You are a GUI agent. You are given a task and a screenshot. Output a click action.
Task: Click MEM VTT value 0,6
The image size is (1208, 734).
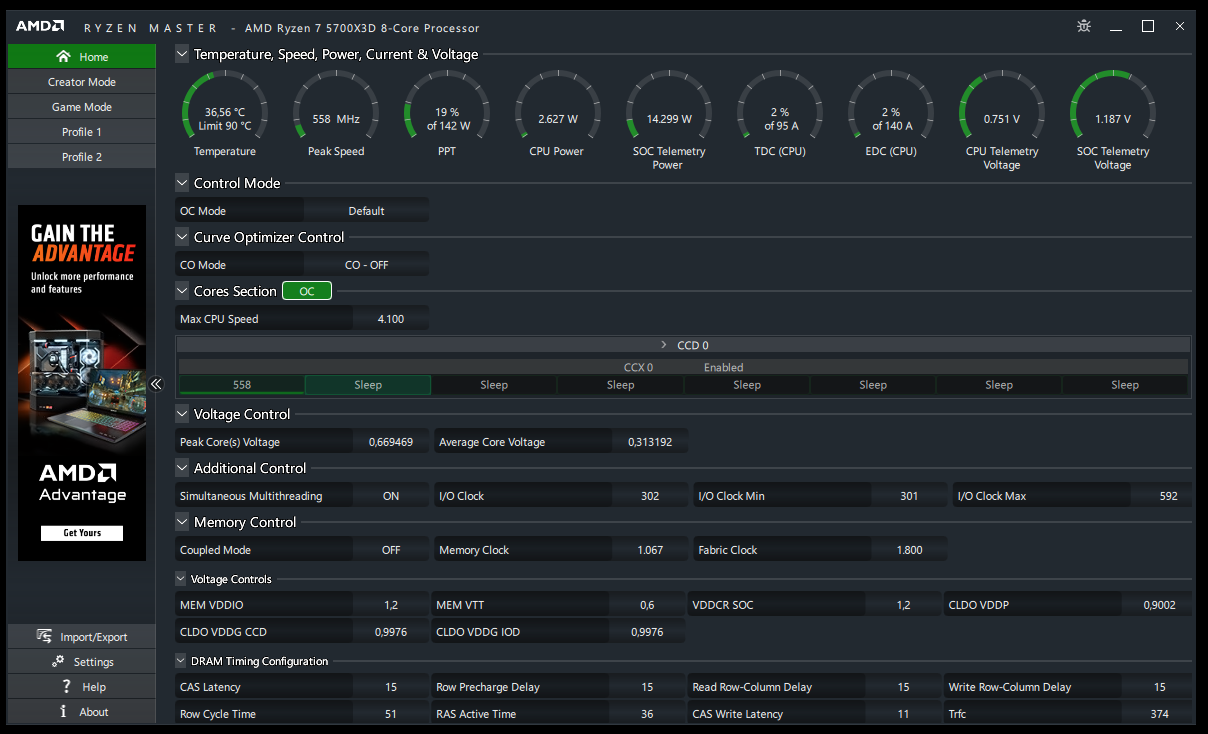coord(647,605)
